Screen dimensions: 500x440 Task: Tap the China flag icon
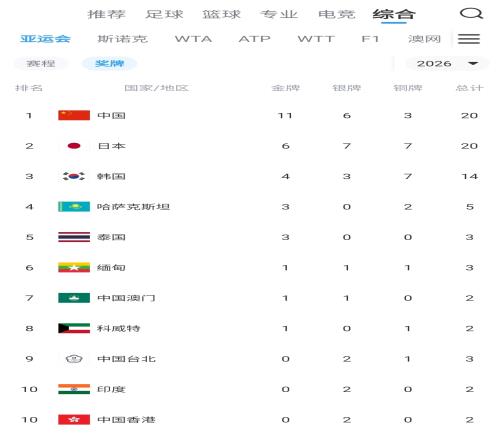(74, 115)
